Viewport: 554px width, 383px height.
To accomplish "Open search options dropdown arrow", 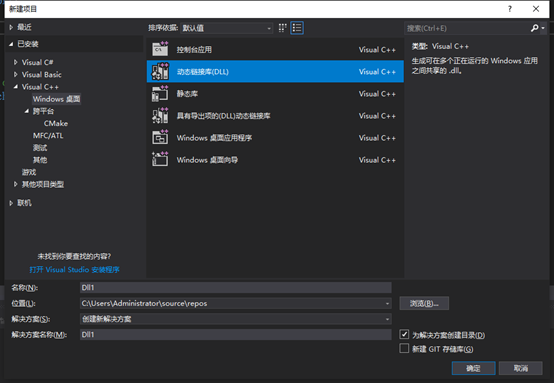I will pos(543,28).
